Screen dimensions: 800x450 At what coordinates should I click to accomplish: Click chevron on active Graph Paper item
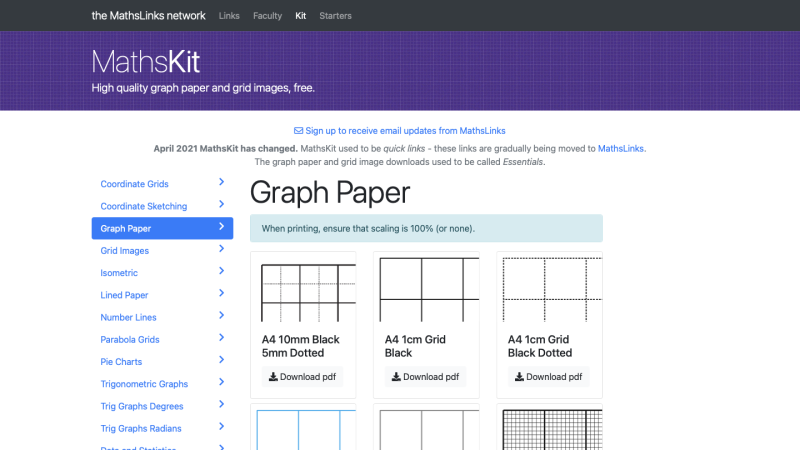pyautogui.click(x=221, y=226)
